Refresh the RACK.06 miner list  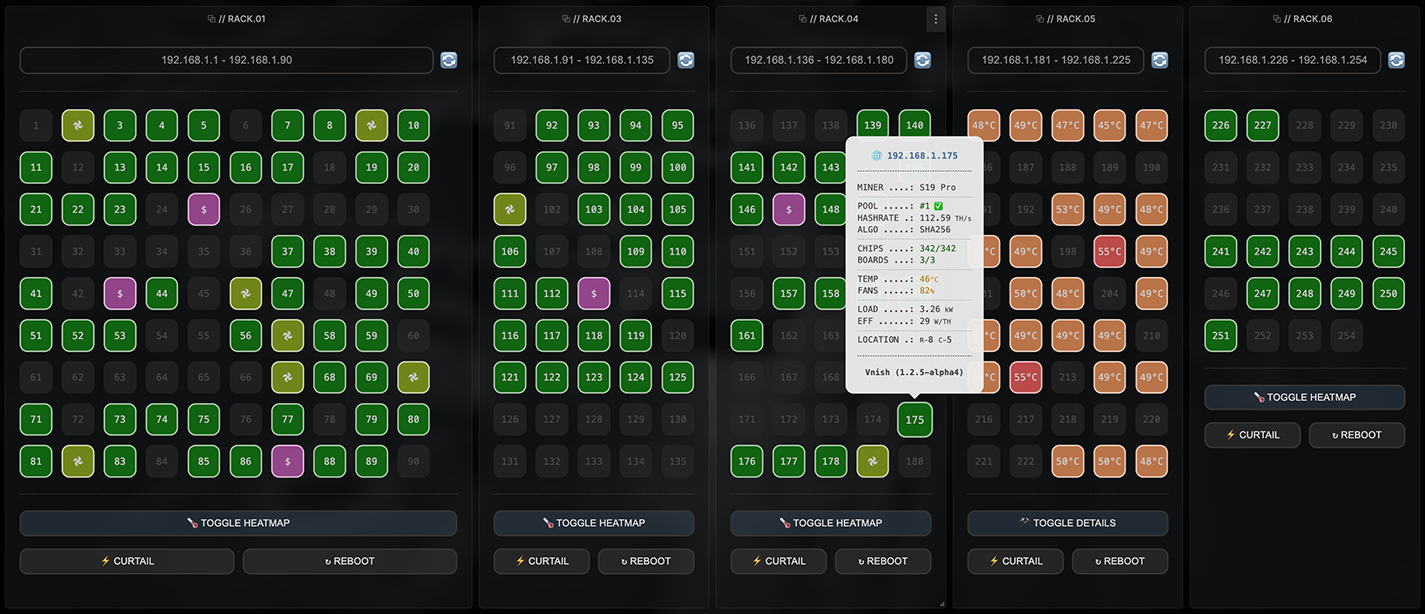(1396, 60)
